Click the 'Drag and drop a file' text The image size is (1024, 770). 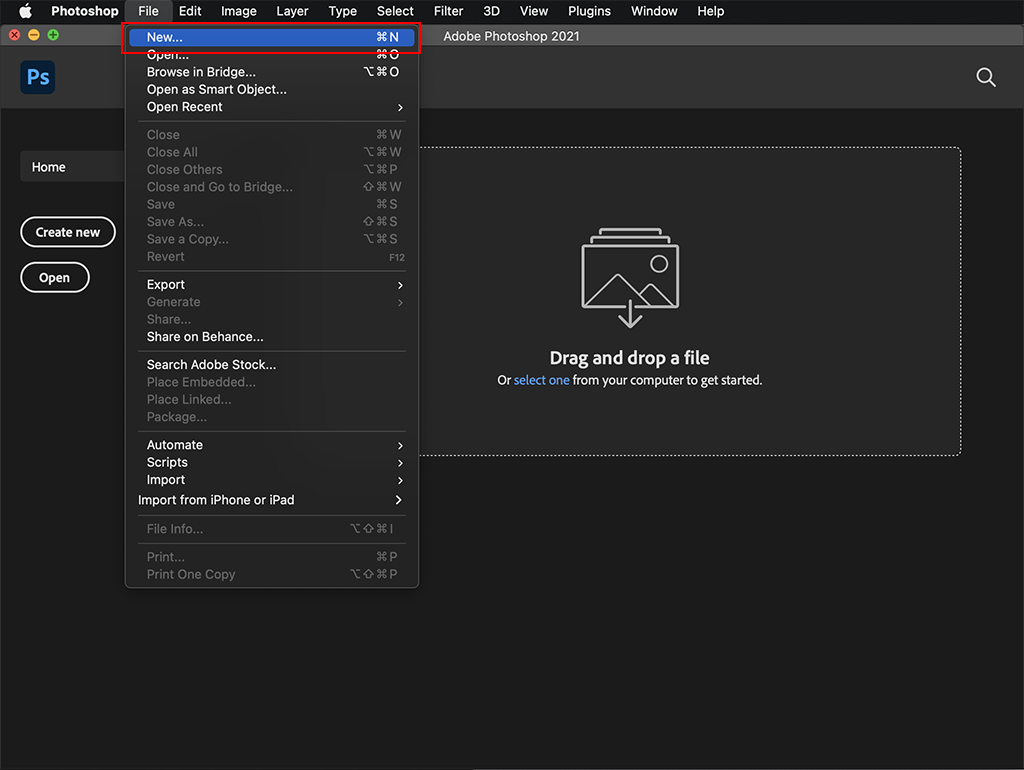click(x=630, y=358)
